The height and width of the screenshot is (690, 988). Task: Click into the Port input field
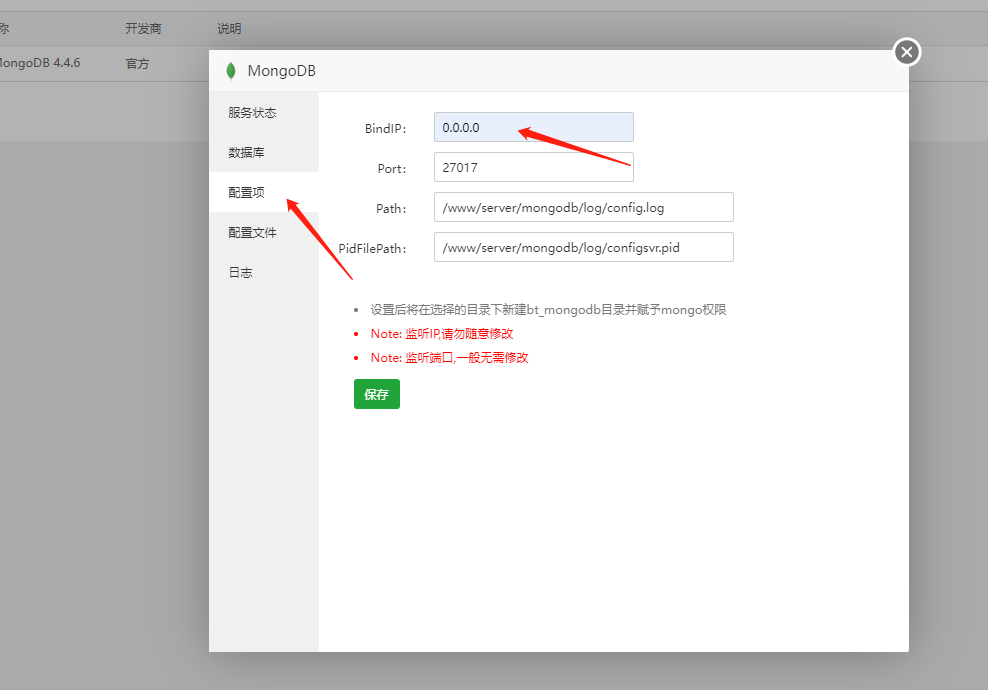[534, 167]
